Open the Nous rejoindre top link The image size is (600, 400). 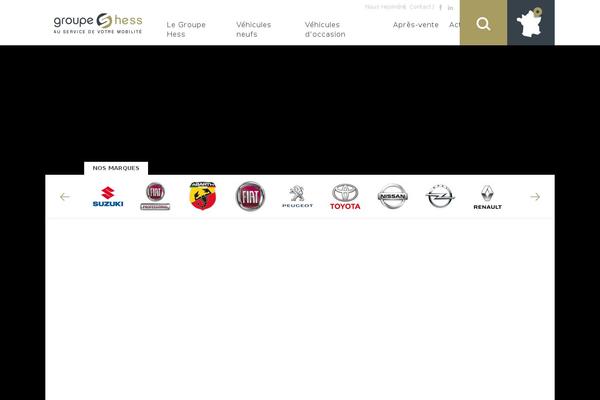coord(385,7)
